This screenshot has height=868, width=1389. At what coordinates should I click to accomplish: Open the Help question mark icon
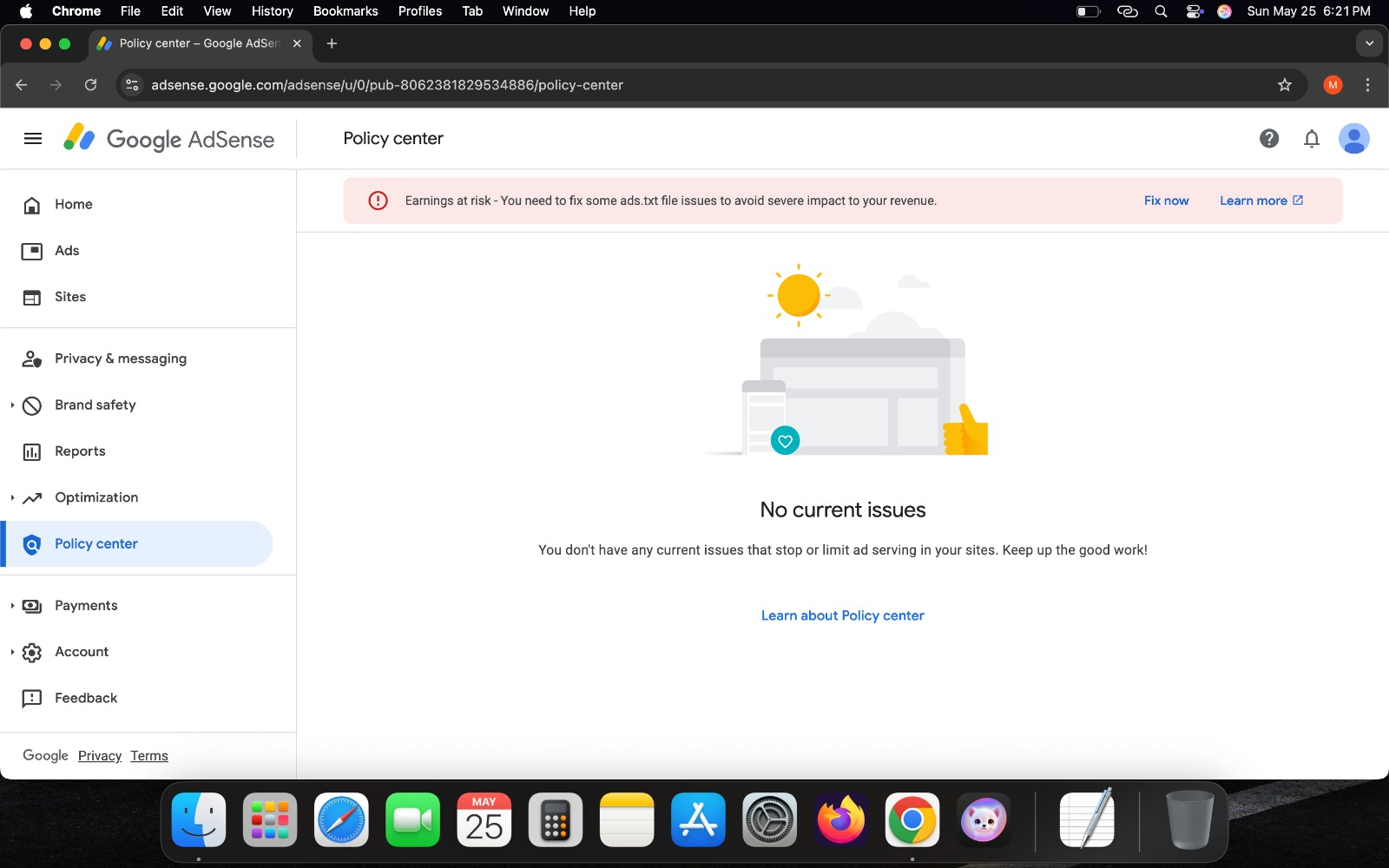point(1269,139)
